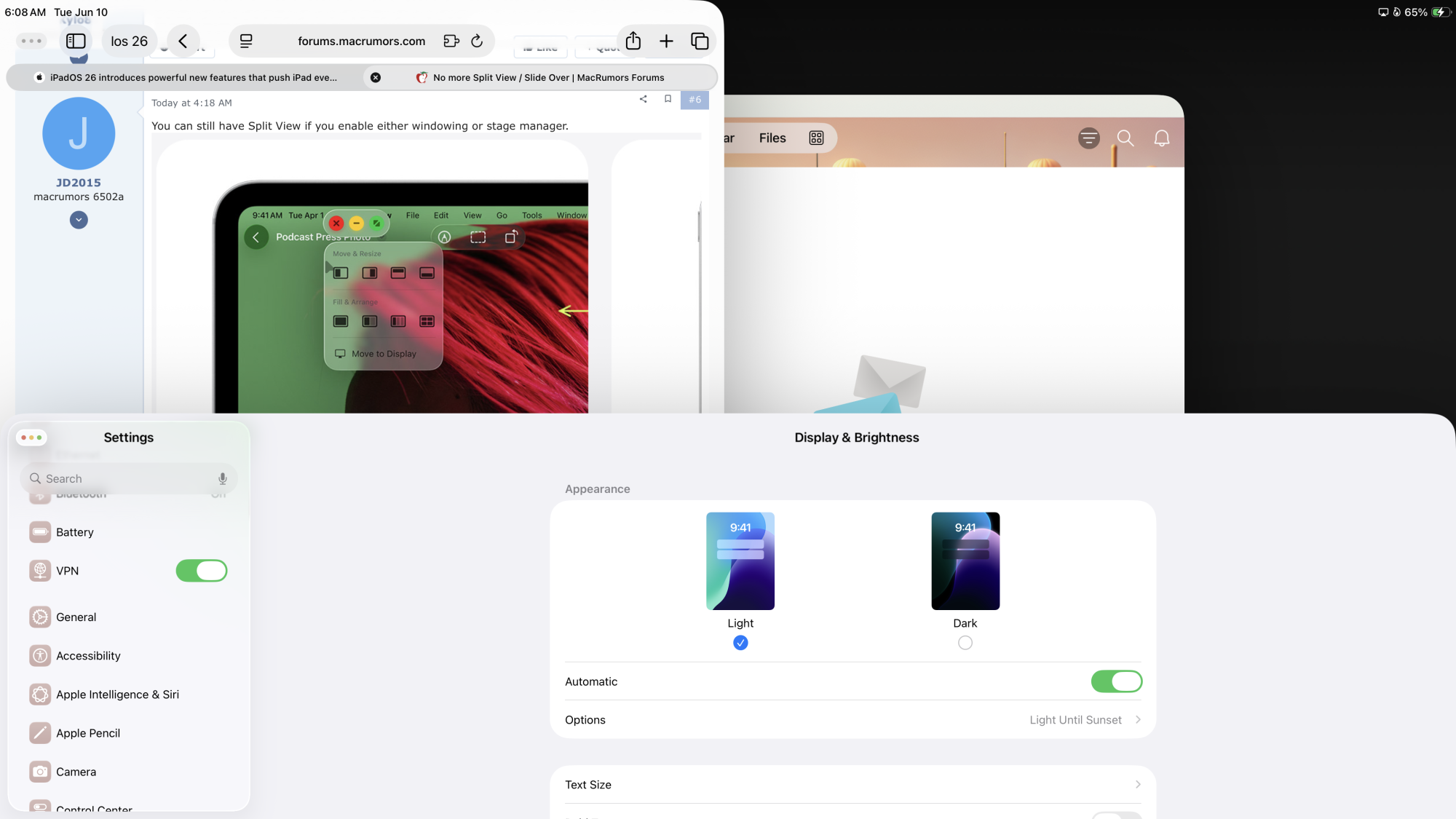Open post number #6 link
Viewport: 1456px width, 819px height.
(x=695, y=100)
